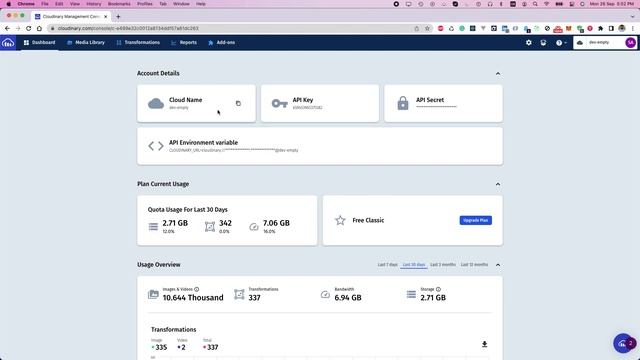Open a new browser tab
640x360 pixels.
pyautogui.click(x=118, y=17)
